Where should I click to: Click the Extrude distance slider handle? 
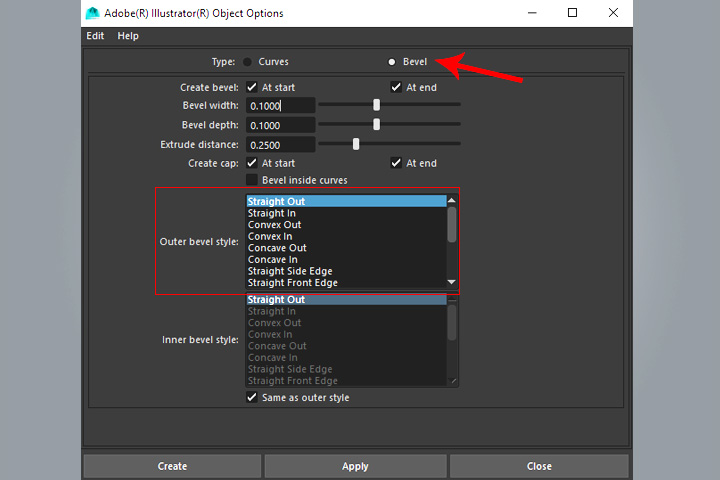pyautogui.click(x=356, y=144)
